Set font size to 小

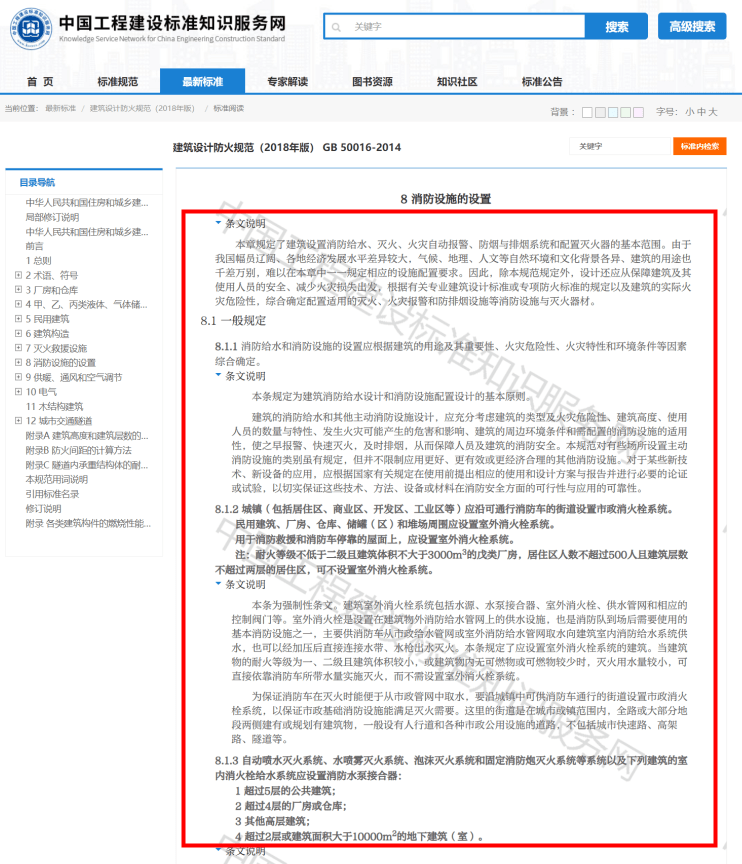pyautogui.click(x=690, y=112)
